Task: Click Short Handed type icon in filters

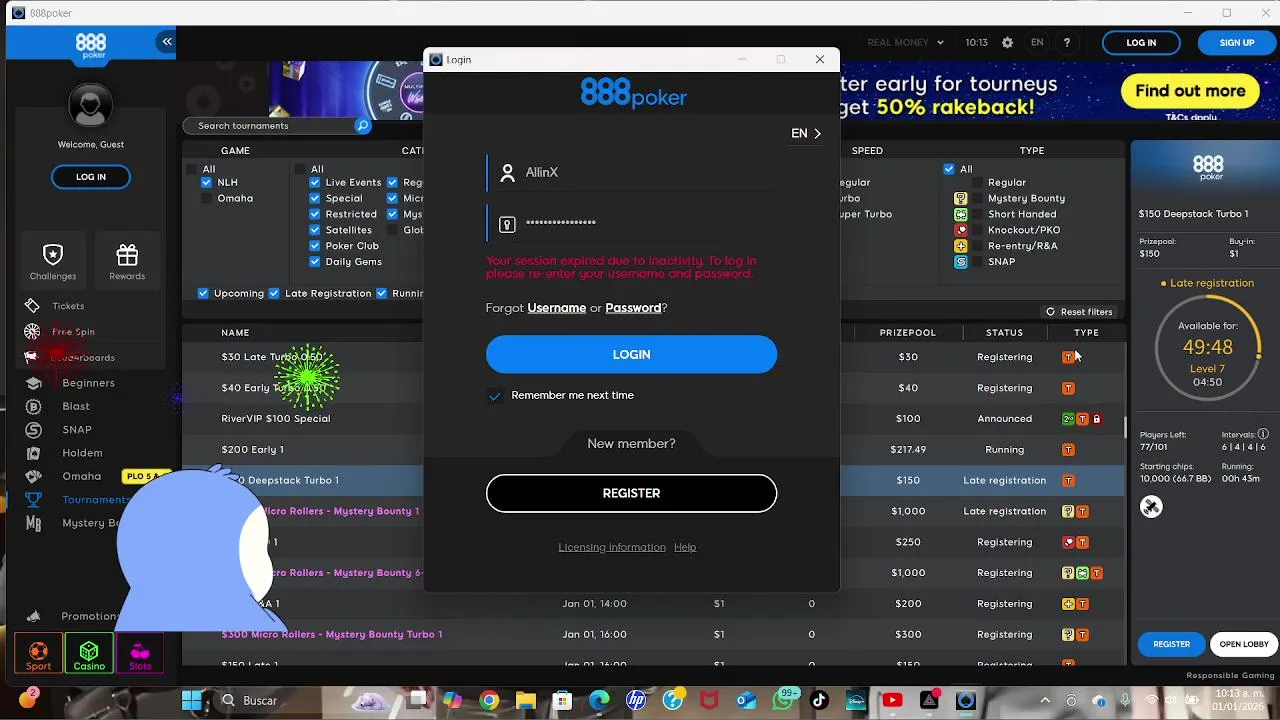Action: click(961, 214)
